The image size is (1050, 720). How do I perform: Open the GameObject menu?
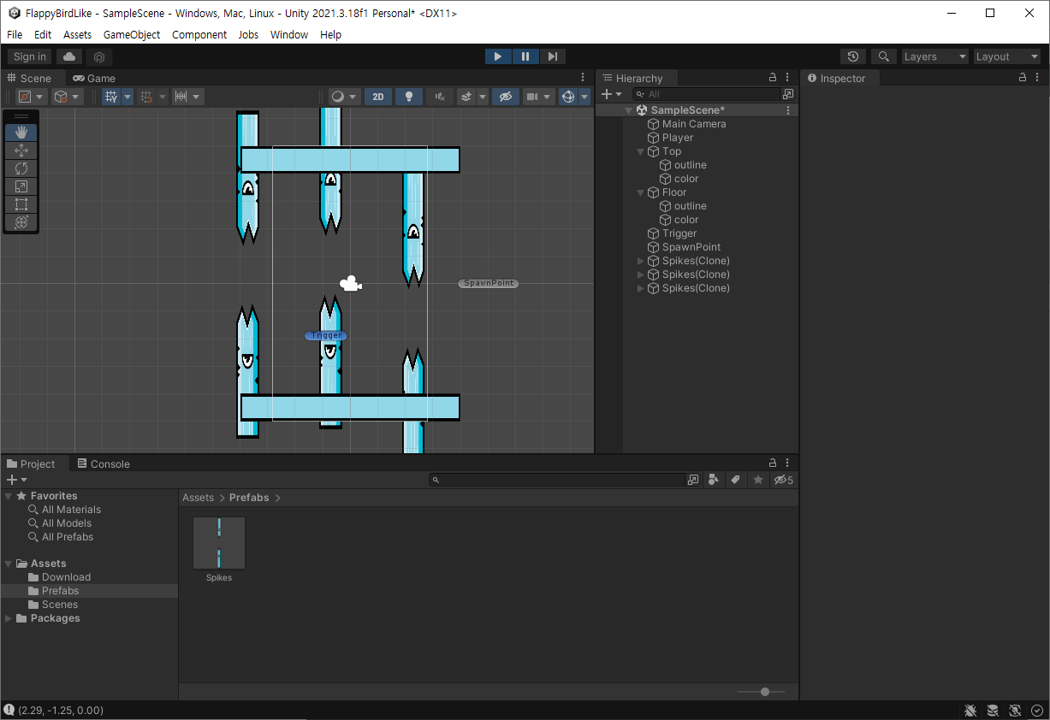click(131, 34)
